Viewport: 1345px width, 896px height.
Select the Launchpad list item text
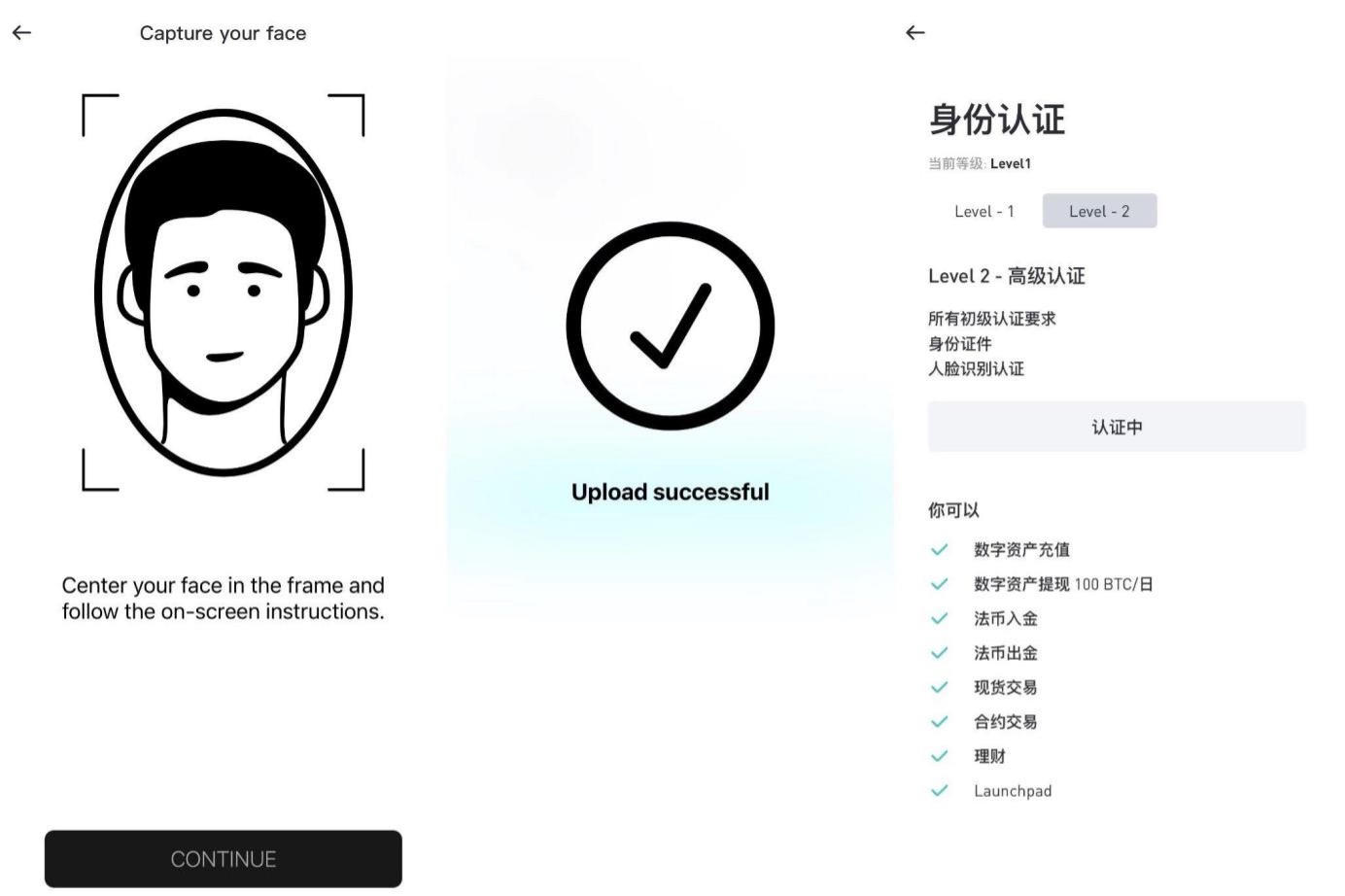point(1013,791)
